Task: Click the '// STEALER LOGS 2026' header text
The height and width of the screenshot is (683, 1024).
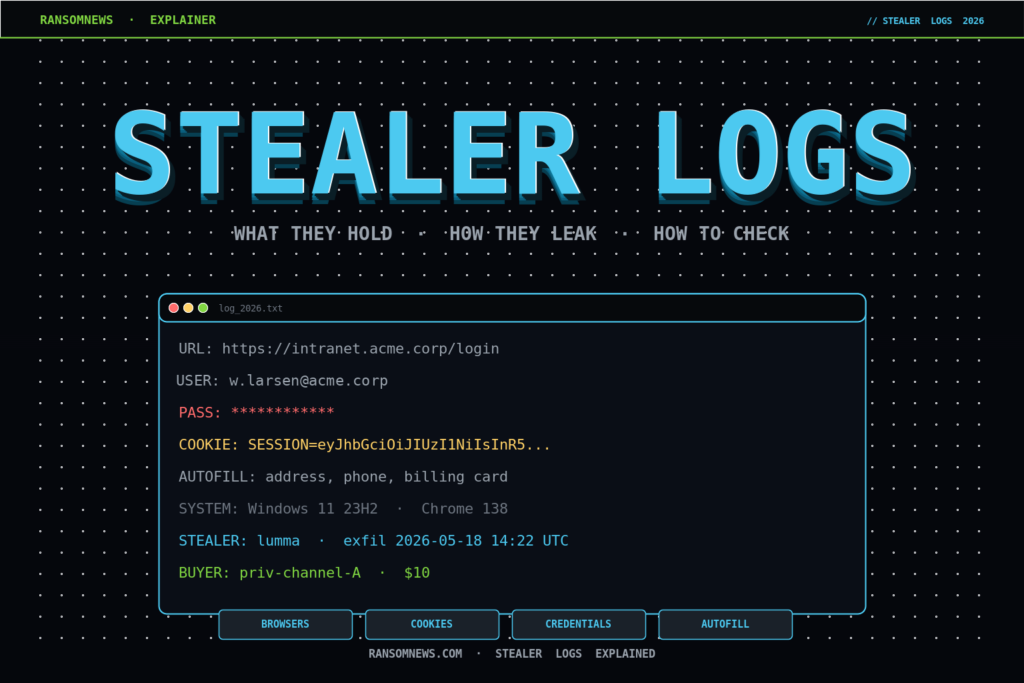Action: 925,21
